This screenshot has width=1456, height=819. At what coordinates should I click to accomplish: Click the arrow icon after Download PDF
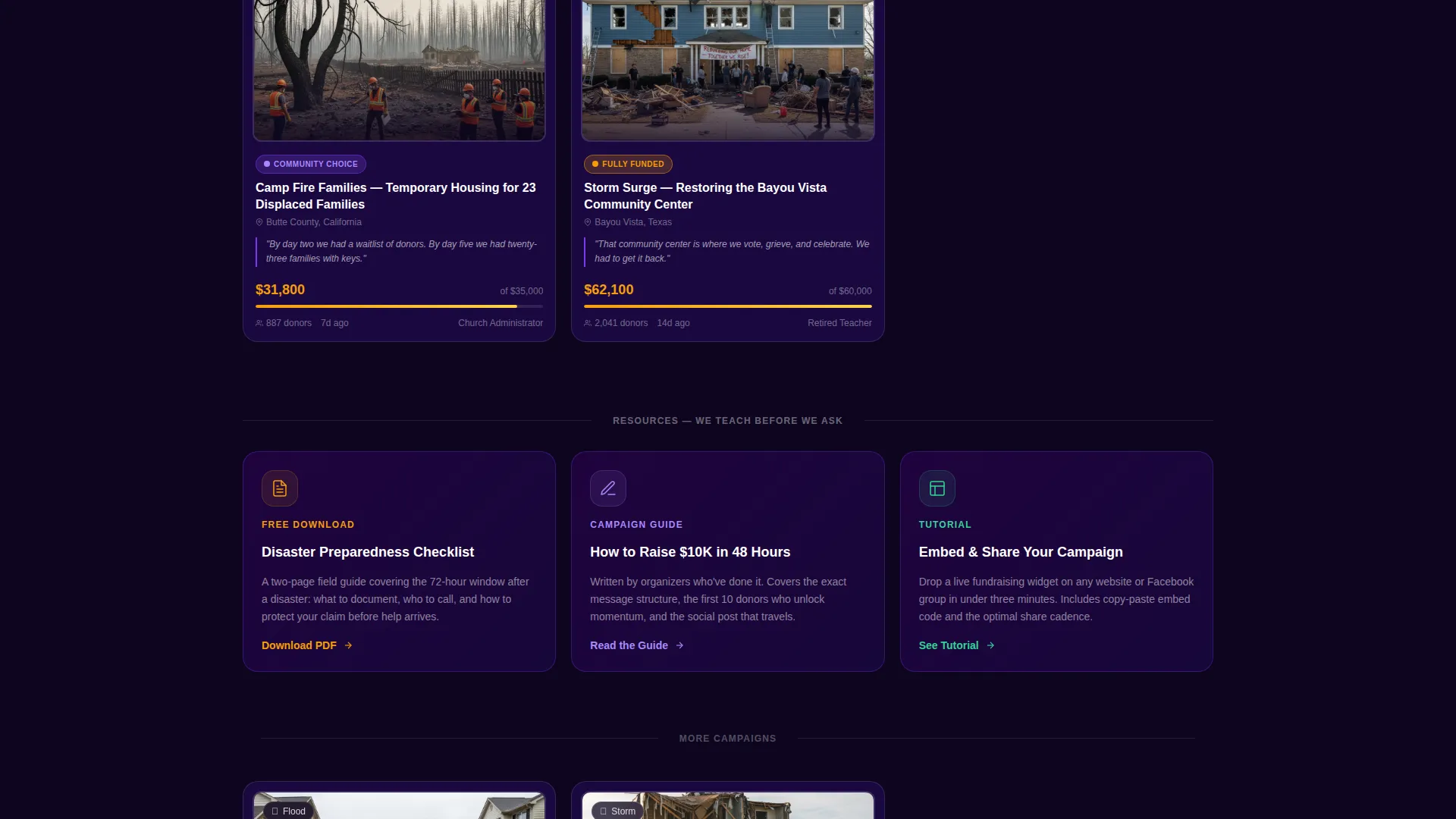(349, 645)
